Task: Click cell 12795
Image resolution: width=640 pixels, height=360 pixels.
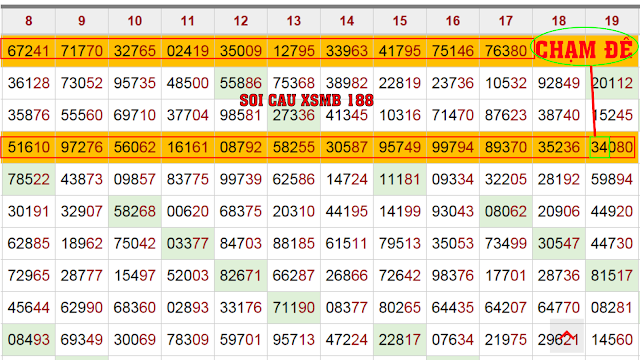Action: [x=294, y=51]
